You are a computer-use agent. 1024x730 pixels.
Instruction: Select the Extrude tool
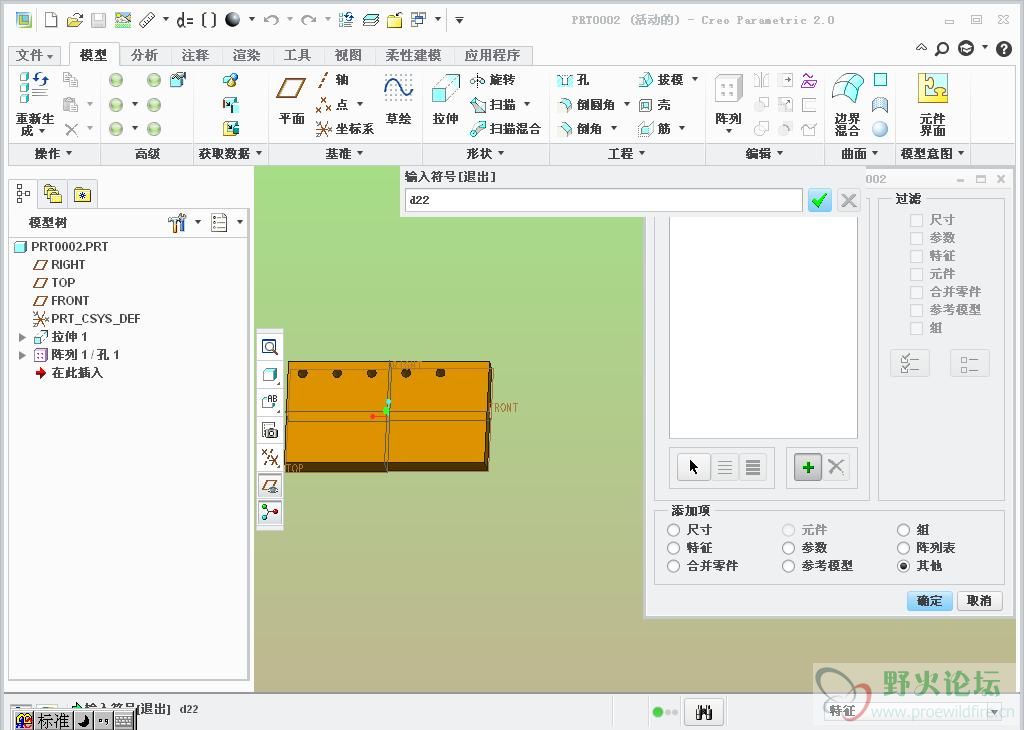[445, 100]
